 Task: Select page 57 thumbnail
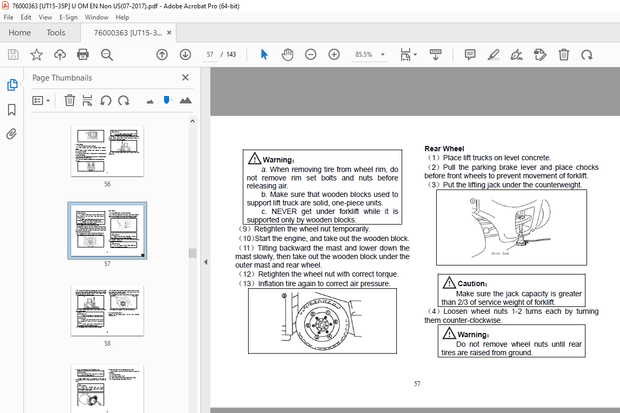tap(107, 231)
